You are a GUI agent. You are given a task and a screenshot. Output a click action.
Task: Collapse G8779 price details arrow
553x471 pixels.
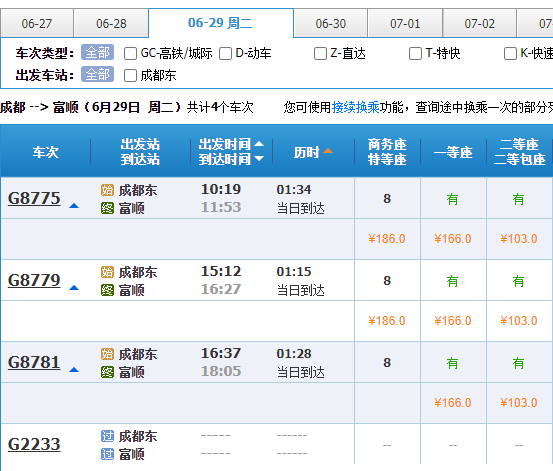tap(74, 288)
